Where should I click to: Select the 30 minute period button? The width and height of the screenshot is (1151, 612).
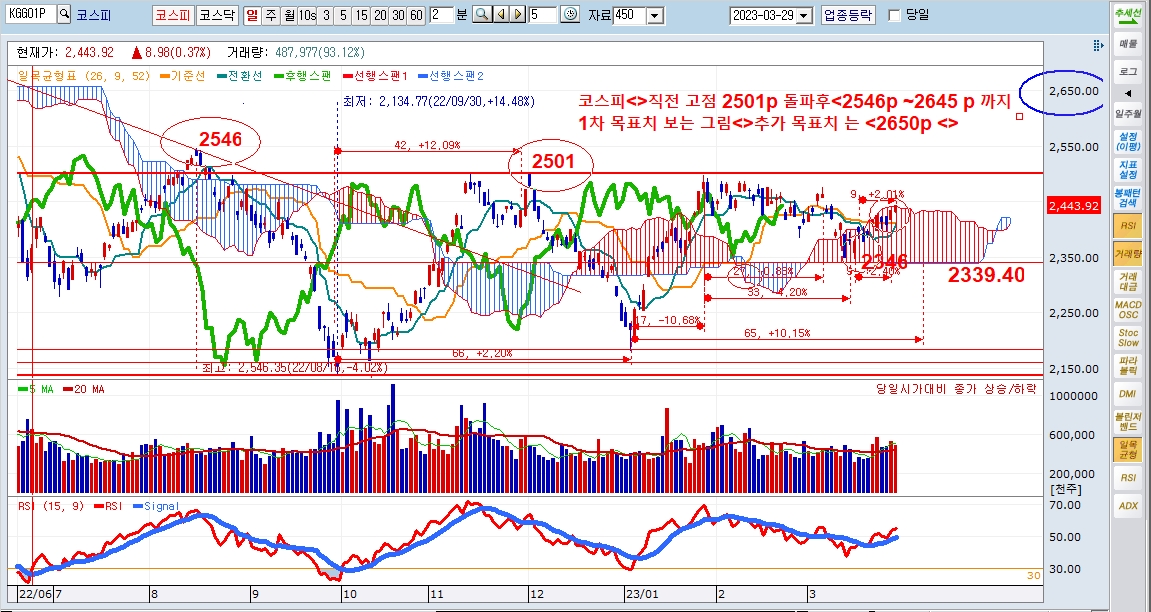[x=398, y=15]
